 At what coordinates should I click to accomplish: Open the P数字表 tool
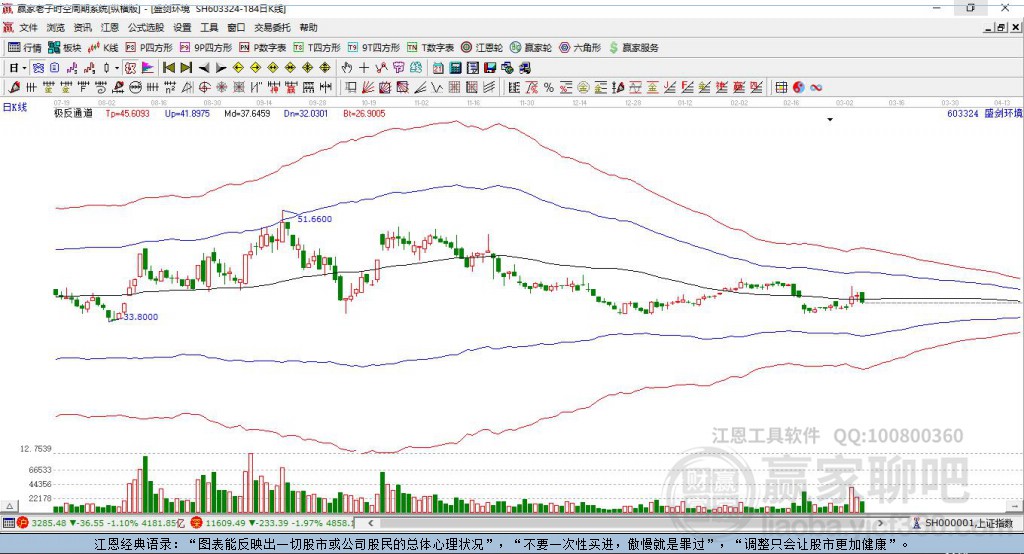coord(263,48)
